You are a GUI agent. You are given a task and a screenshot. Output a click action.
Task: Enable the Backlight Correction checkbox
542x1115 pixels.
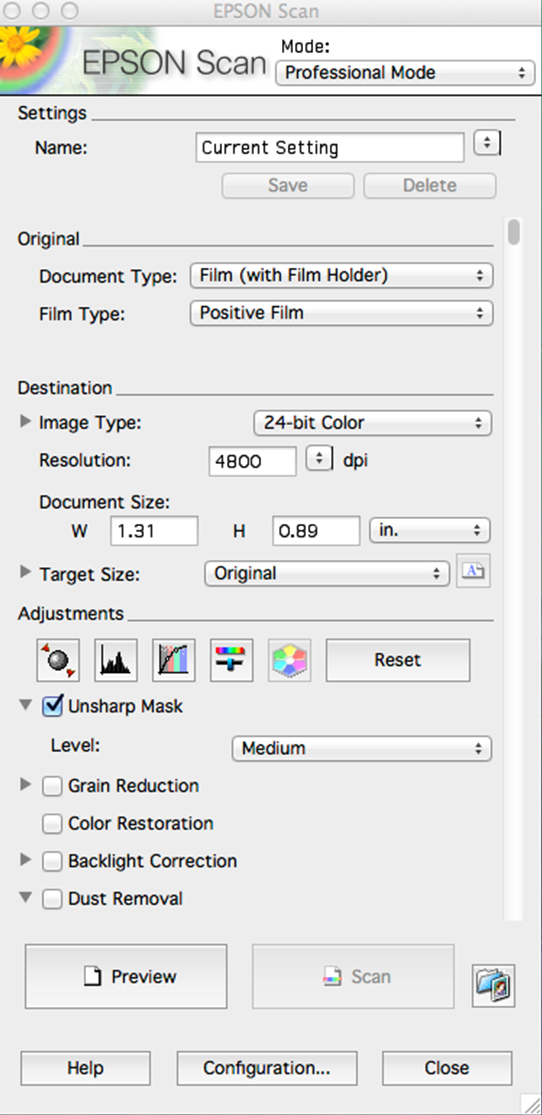[52, 862]
